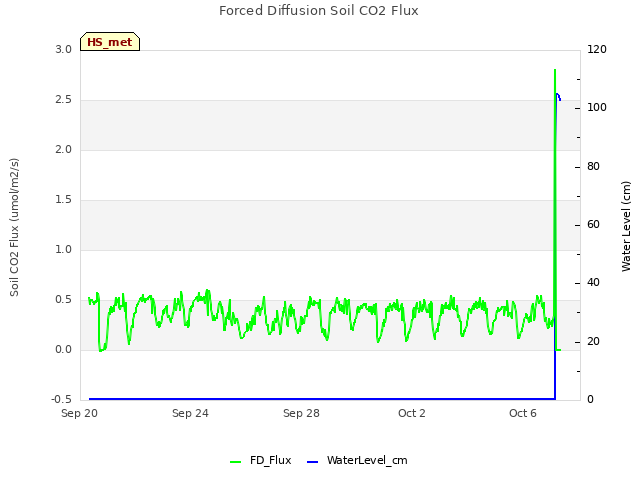The image size is (640, 480).
Task: Click the 1.0 left axis tick label
Action: [64, 249]
